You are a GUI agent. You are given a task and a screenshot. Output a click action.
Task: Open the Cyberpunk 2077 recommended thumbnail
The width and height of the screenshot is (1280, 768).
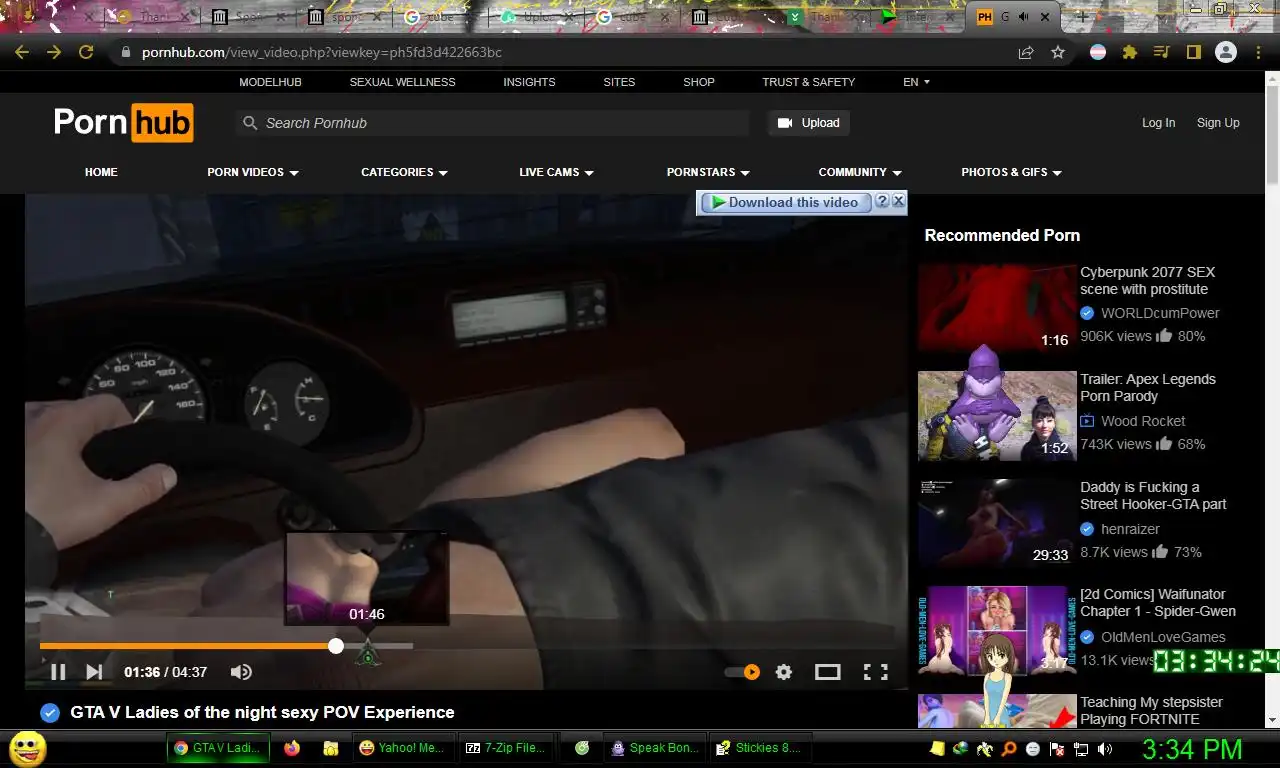997,308
